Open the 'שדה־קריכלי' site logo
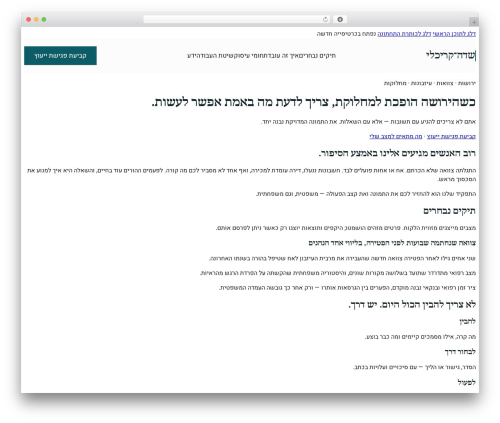Screen dimensions: 500x423 pos(451,56)
